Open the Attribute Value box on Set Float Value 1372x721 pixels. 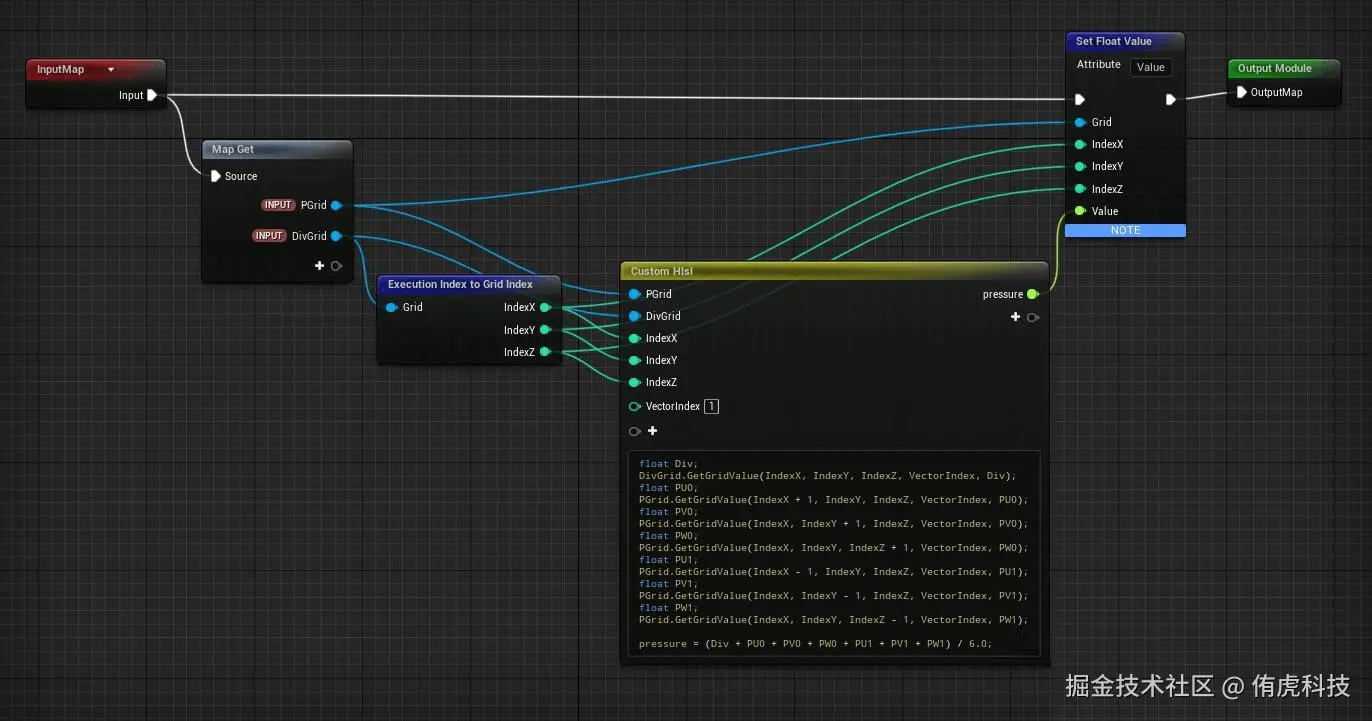[x=1150, y=67]
